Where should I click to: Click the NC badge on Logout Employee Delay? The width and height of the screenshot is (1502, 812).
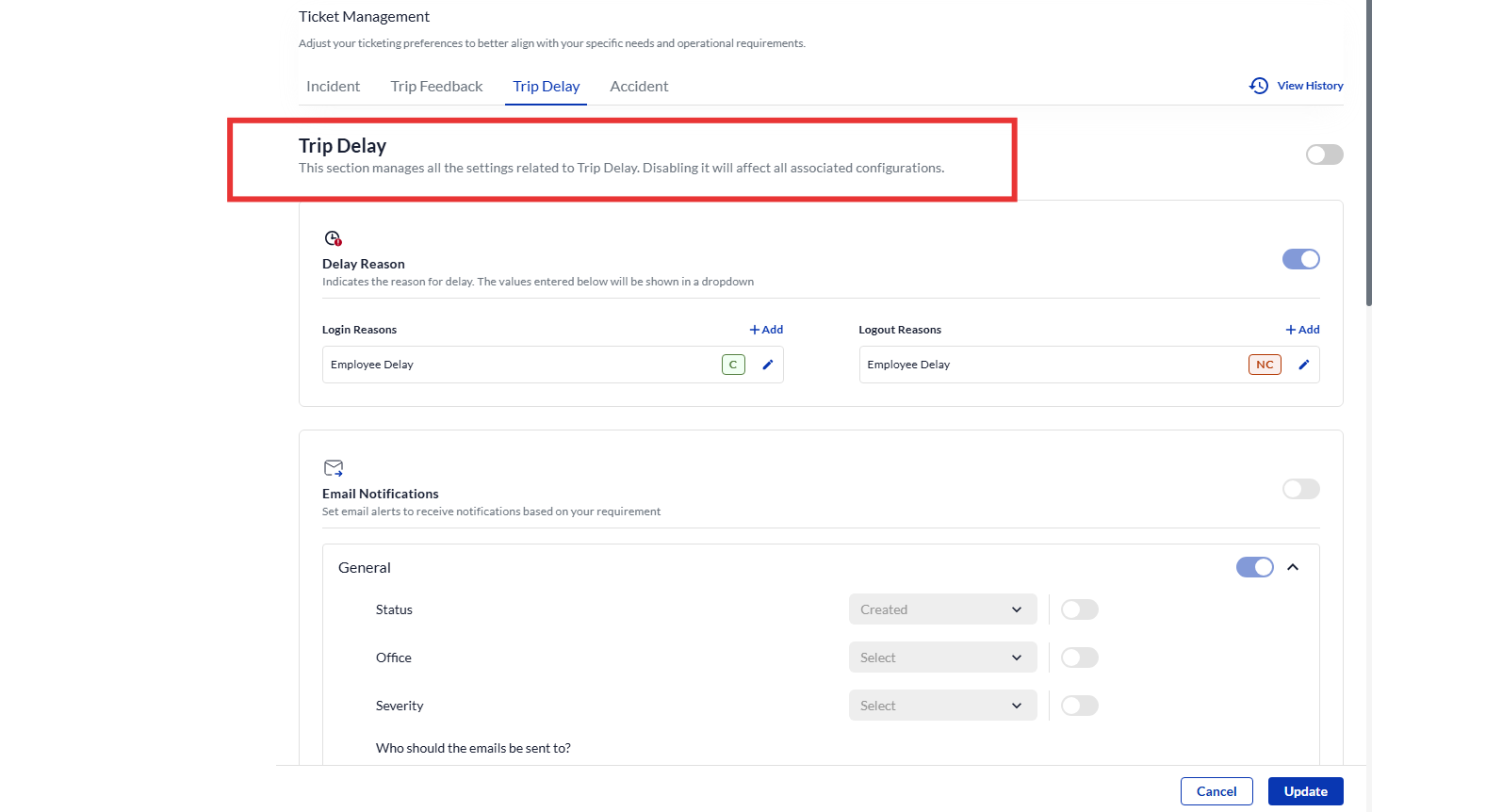tap(1265, 365)
